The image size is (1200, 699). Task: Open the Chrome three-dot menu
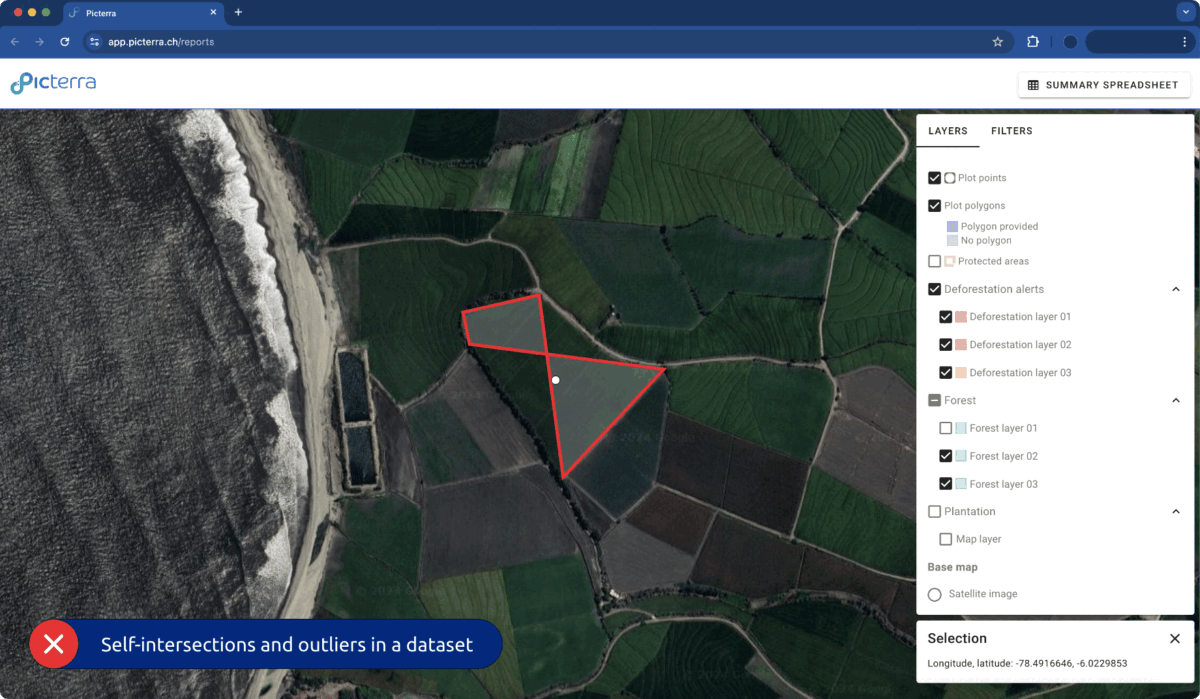click(1184, 42)
